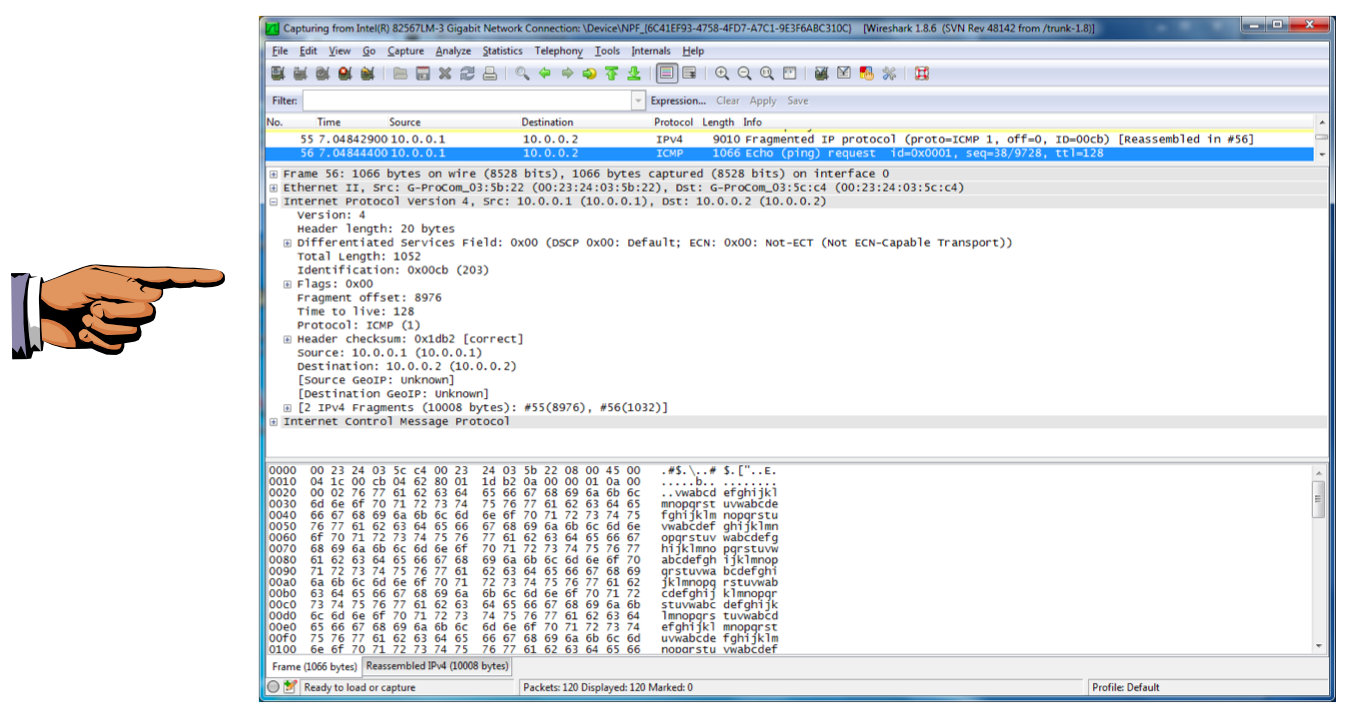The width and height of the screenshot is (1347, 715).
Task: Sort by the Protocol column header
Action: point(673,122)
